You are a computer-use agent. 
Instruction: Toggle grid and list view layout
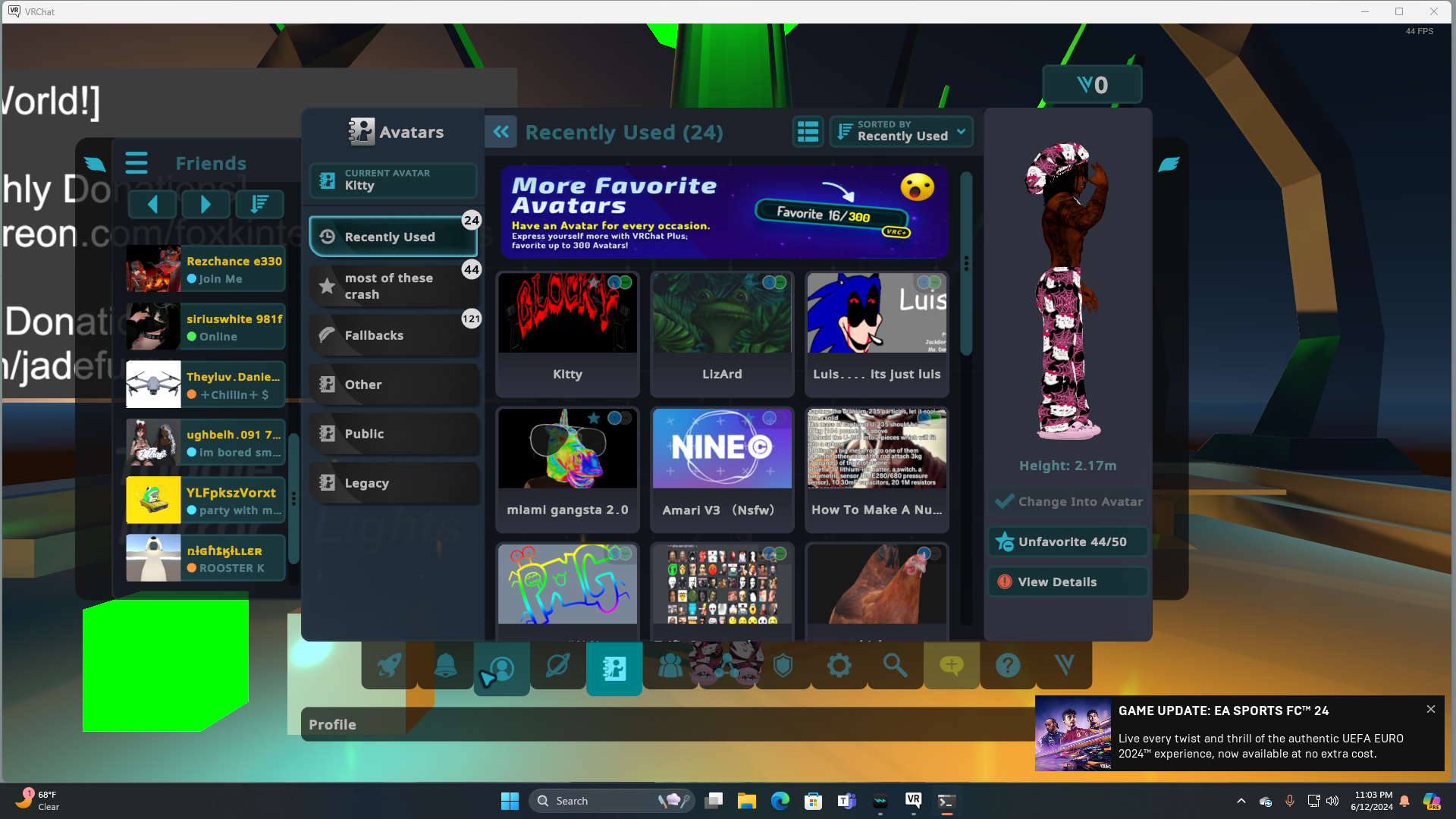coord(808,132)
